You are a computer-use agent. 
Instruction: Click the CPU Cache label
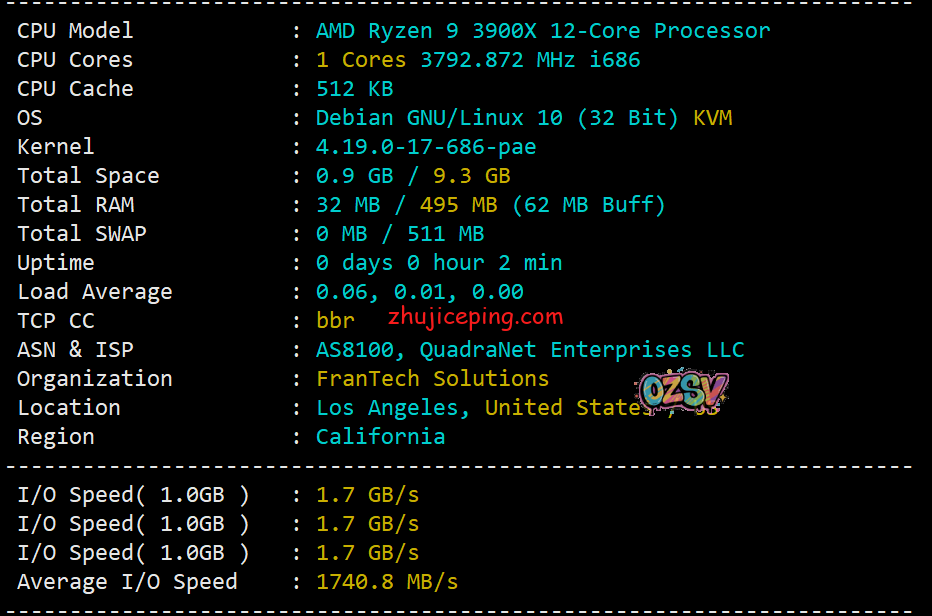(x=75, y=89)
